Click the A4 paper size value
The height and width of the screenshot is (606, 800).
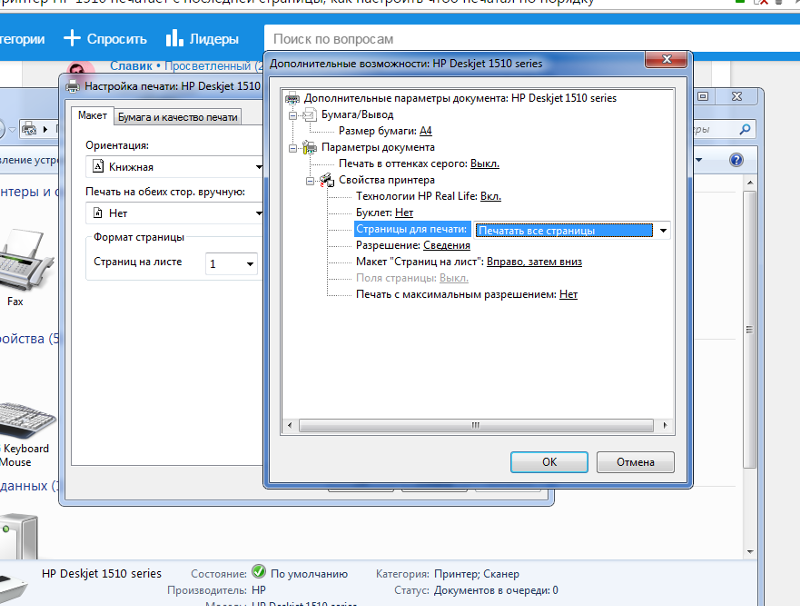pyautogui.click(x=426, y=131)
